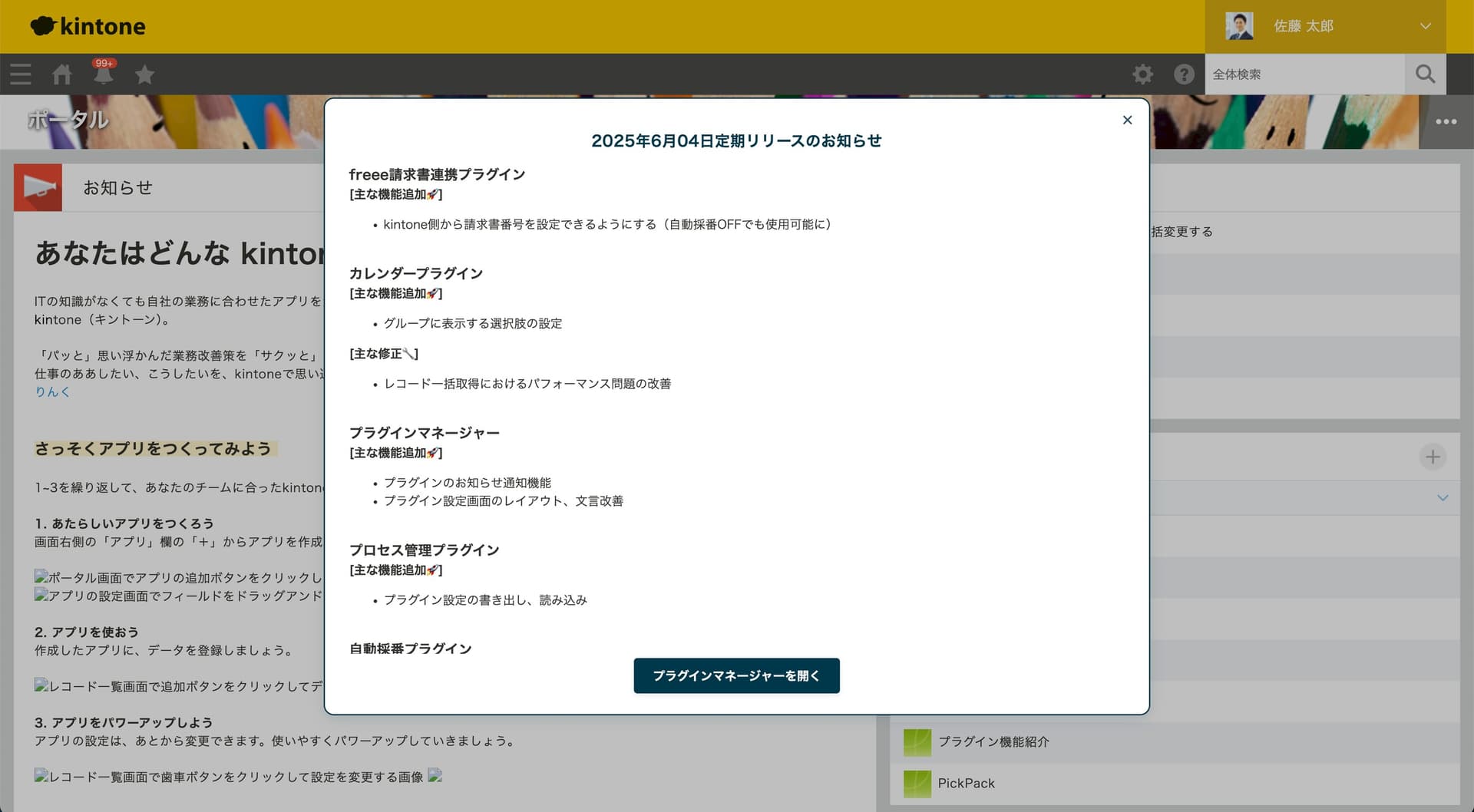Go to the home icon
The image size is (1474, 812).
click(x=62, y=74)
